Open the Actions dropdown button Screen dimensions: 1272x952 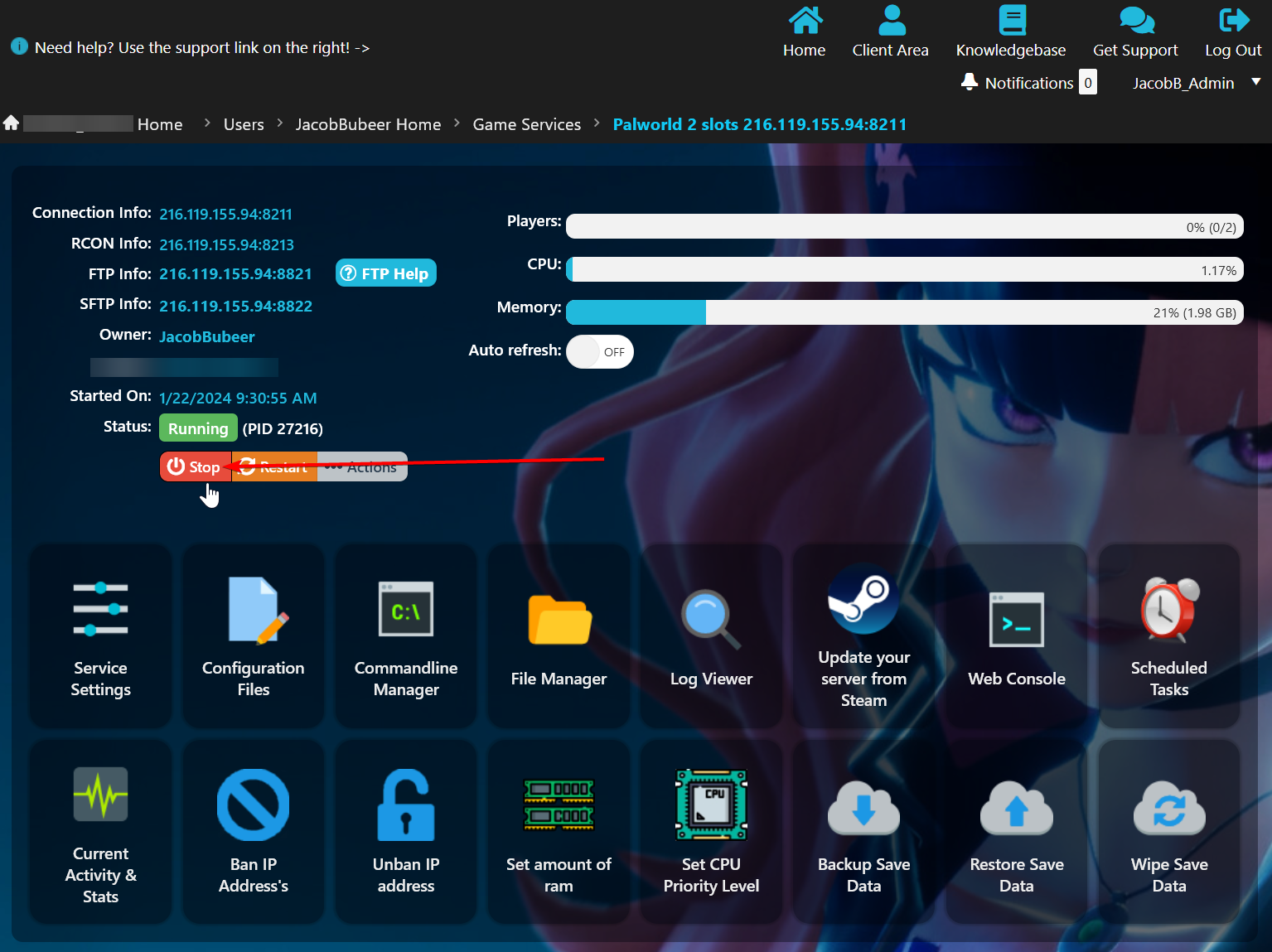pyautogui.click(x=363, y=467)
